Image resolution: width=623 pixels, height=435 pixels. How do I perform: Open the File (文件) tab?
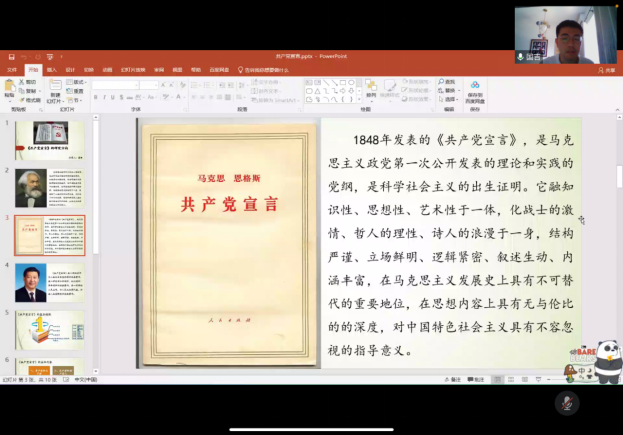tap(12, 70)
